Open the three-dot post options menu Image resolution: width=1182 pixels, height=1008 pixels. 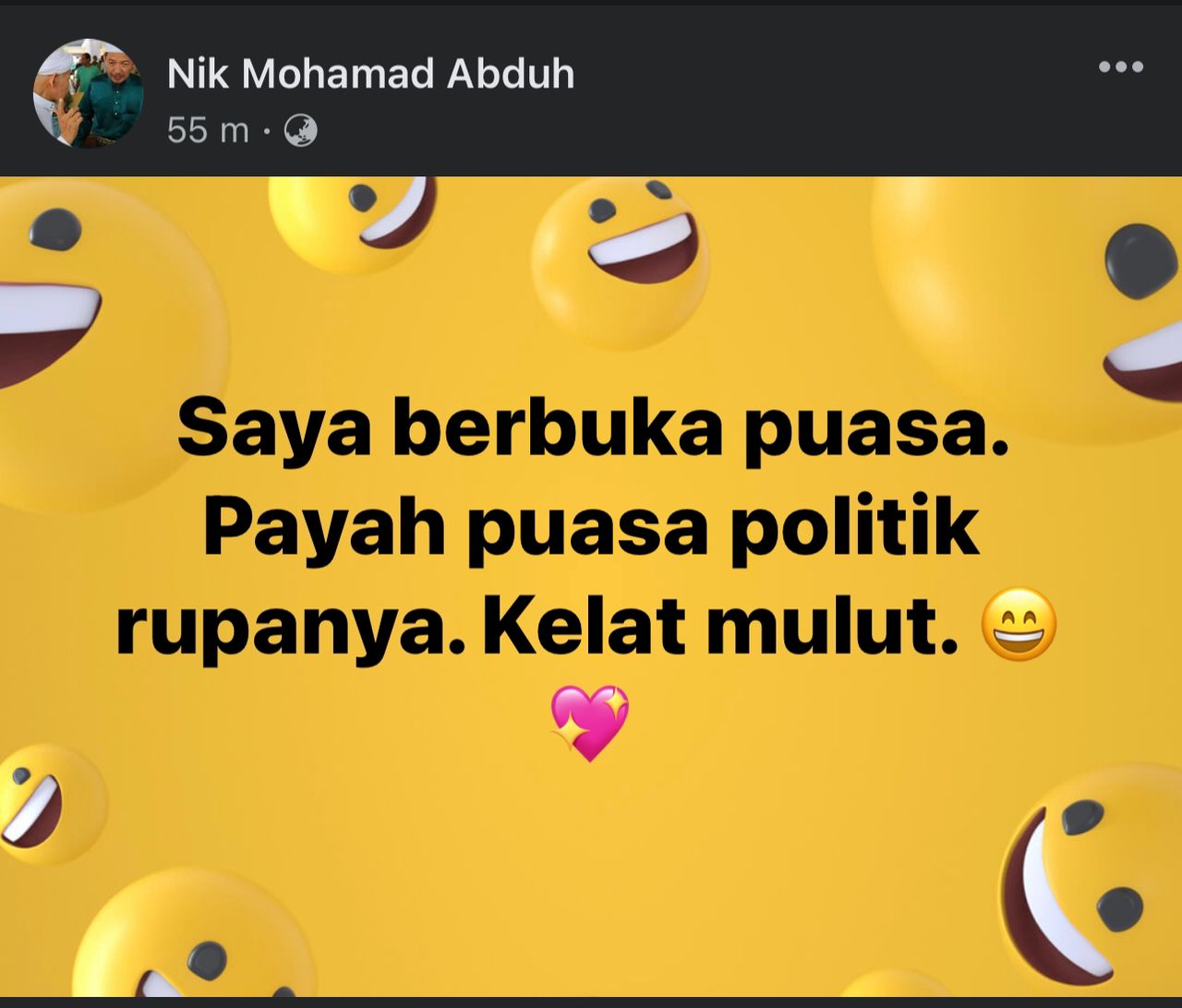point(1121,66)
